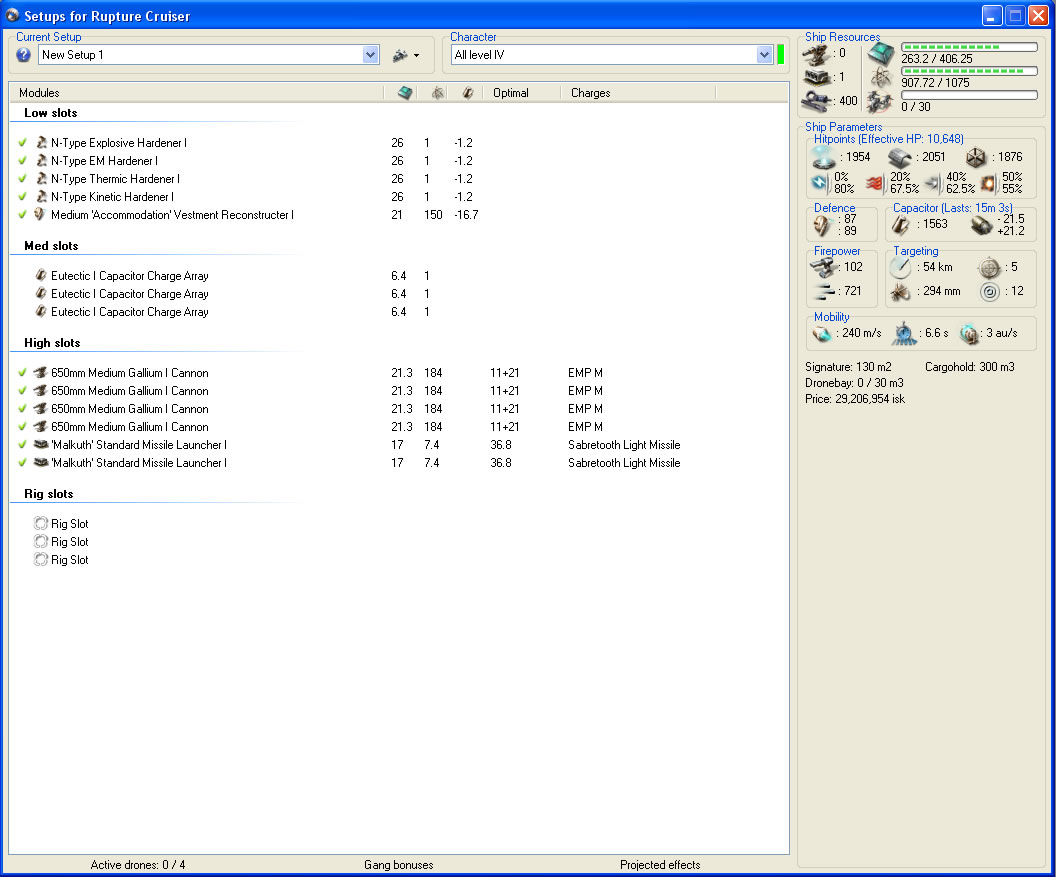Click the structure hitpoints icon
The image size is (1056, 877).
coord(976,158)
